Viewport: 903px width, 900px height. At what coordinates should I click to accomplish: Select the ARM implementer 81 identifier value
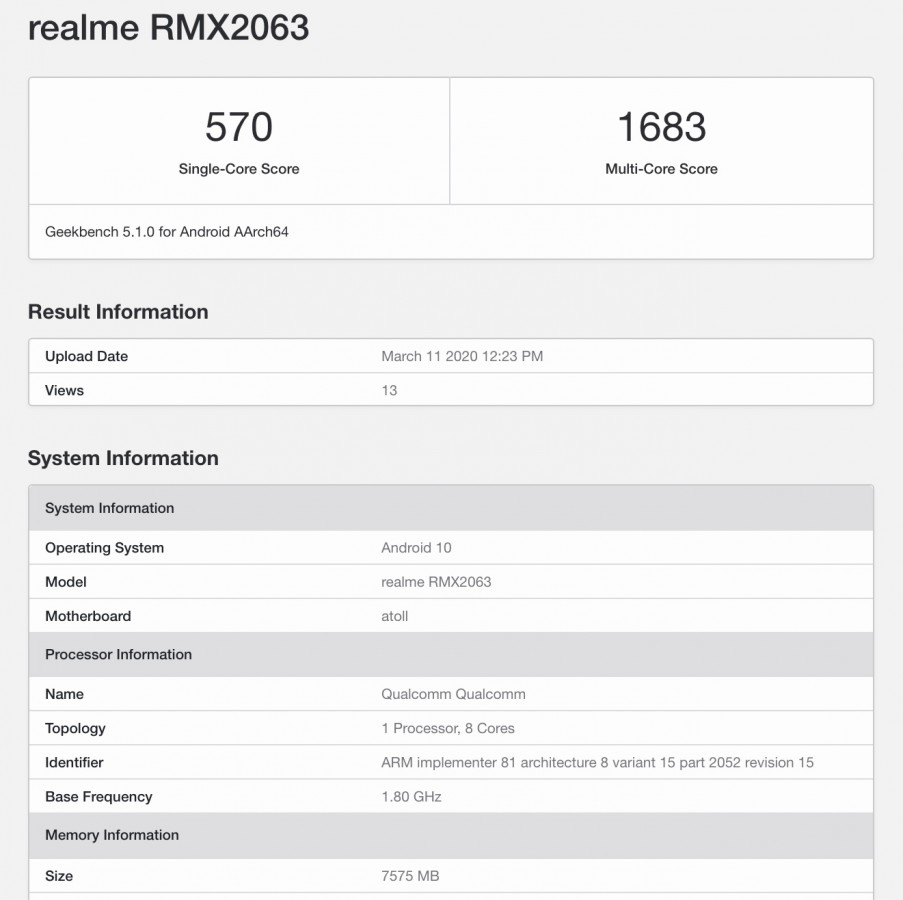click(x=597, y=762)
